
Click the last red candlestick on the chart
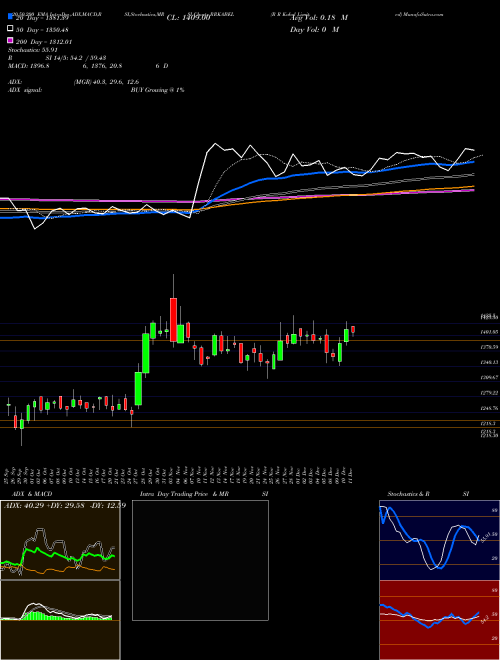(x=353, y=330)
